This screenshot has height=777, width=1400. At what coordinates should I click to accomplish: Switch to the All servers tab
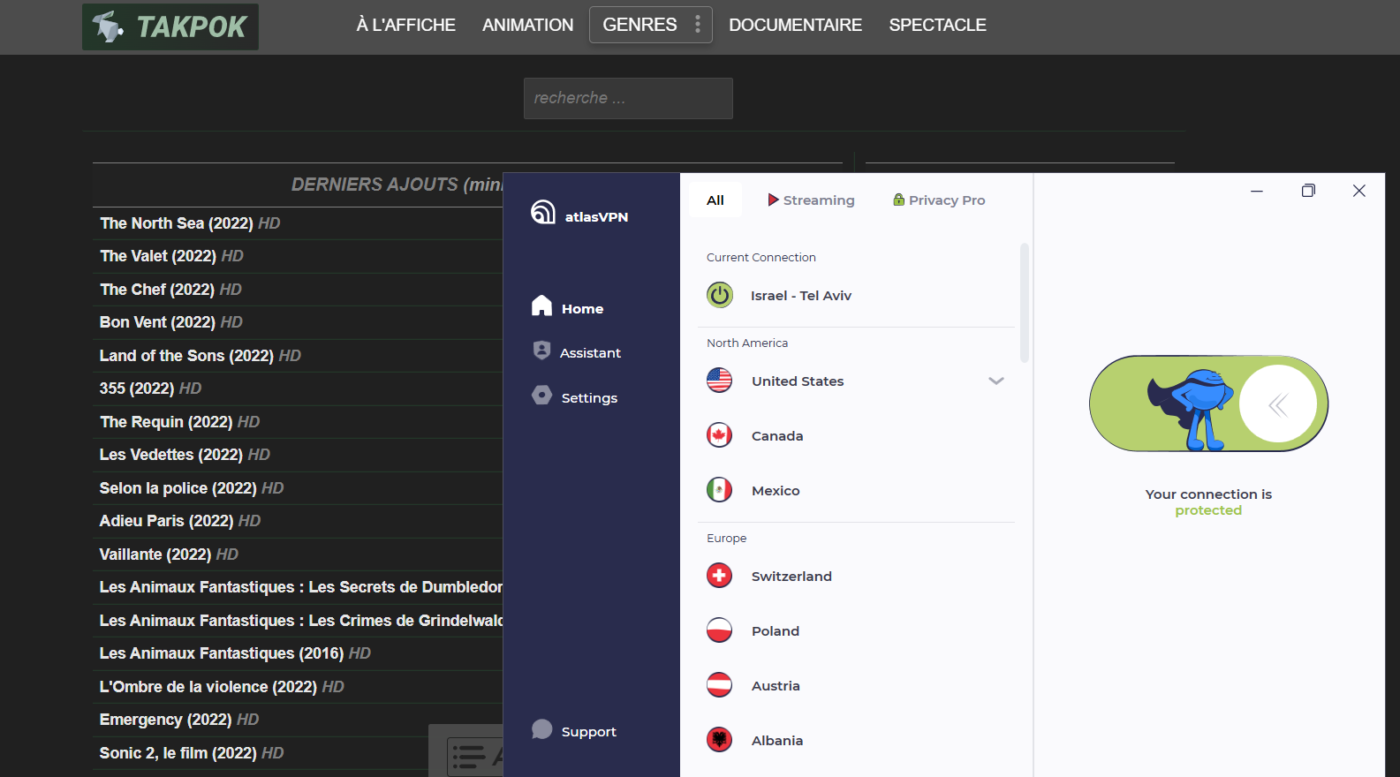click(715, 200)
